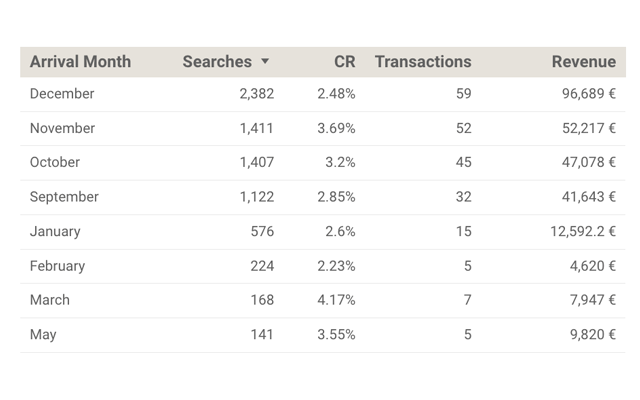This screenshot has height=400, width=640.
Task: Click November's 3.69% CR value
Action: pyautogui.click(x=336, y=128)
